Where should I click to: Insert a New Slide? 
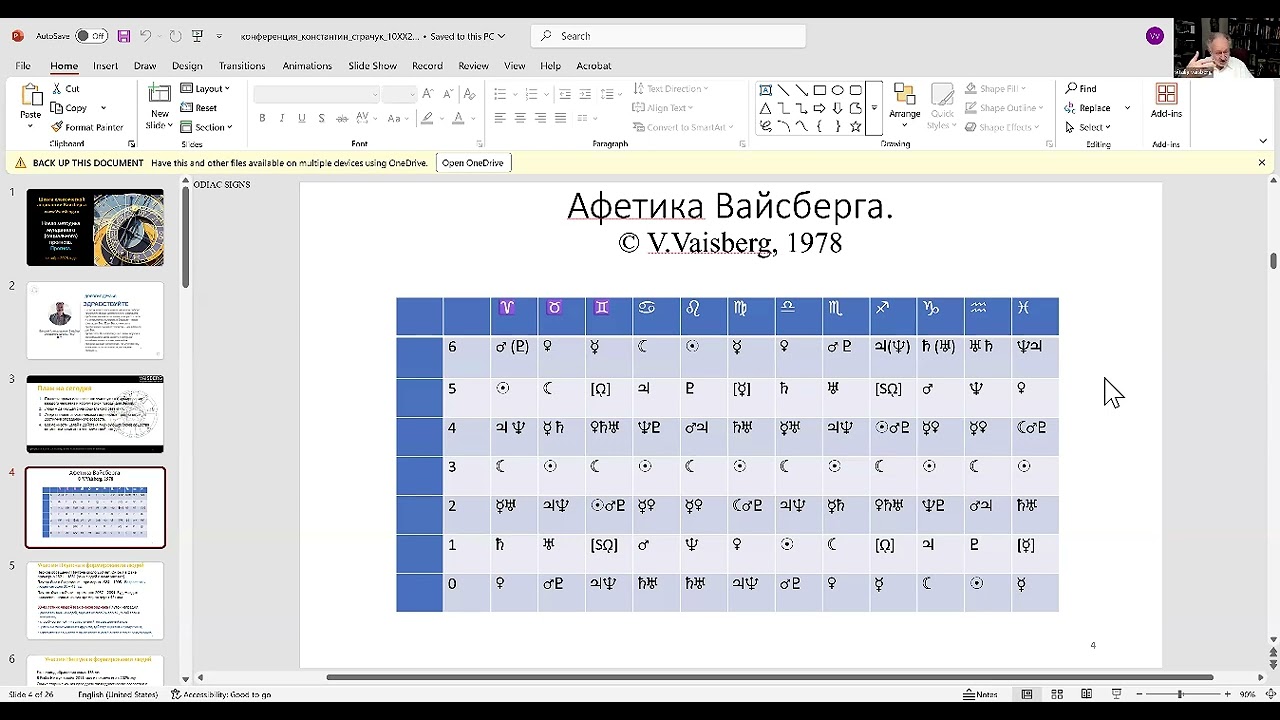[x=160, y=106]
